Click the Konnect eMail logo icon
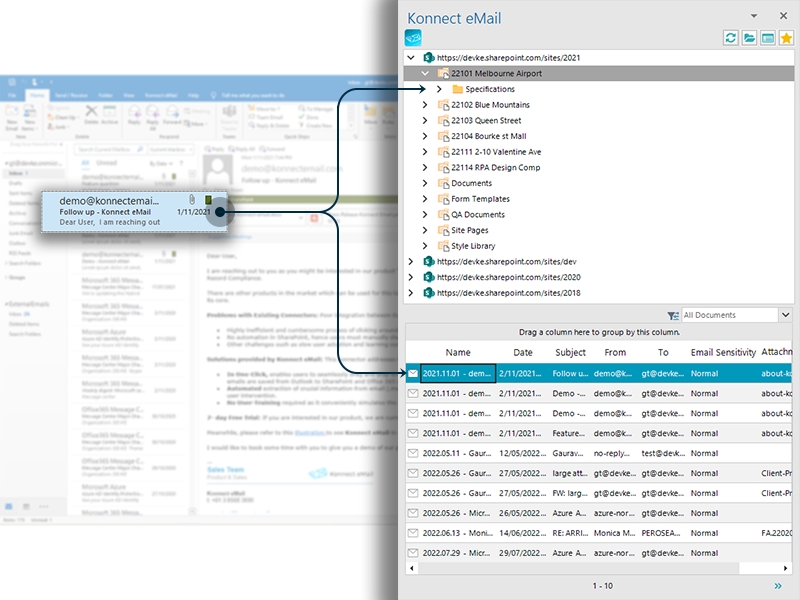800x600 pixels. (x=413, y=38)
